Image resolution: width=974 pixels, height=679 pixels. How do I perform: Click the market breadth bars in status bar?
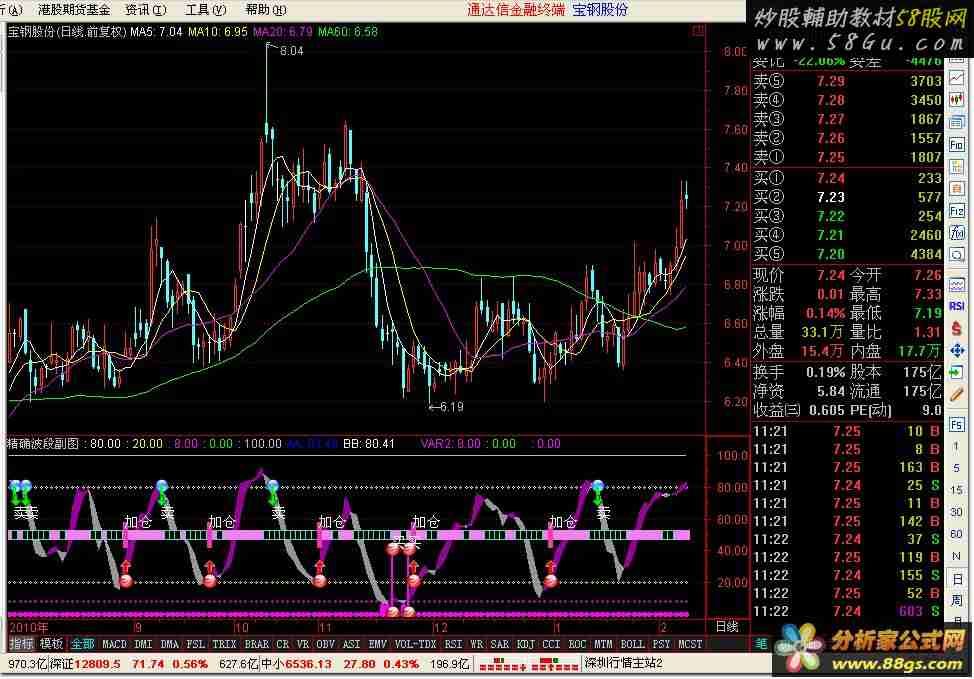(x=529, y=664)
